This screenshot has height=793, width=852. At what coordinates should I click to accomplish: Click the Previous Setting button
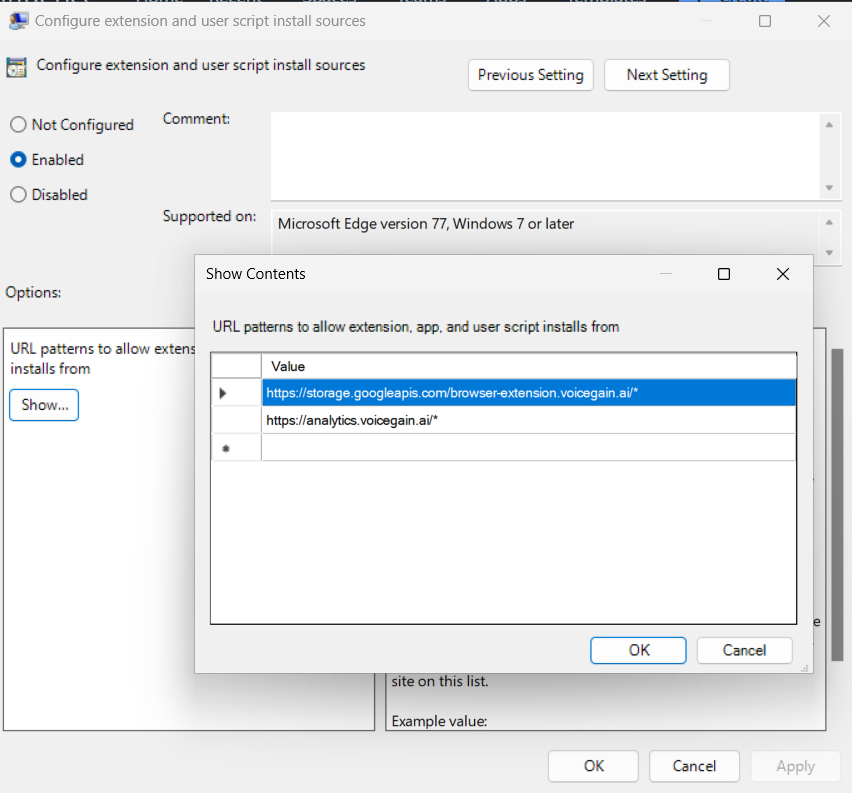(x=530, y=74)
